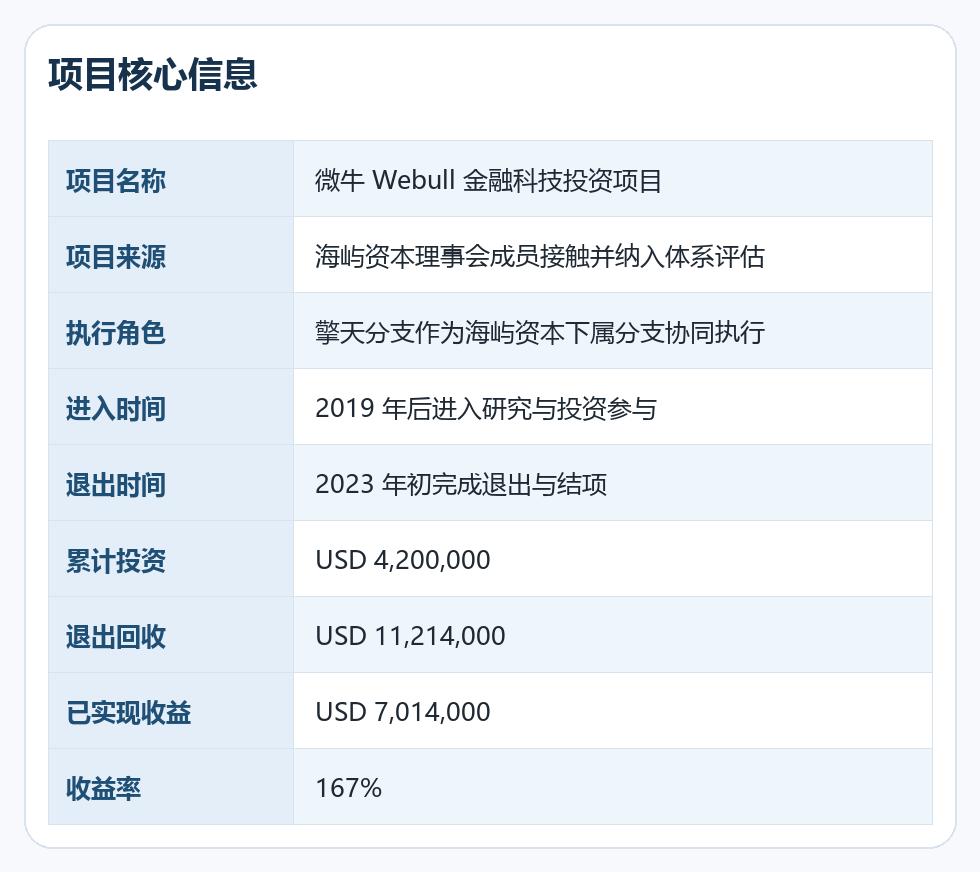The image size is (980, 872).
Task: Select 海屿资本理事会成员接触并纳入体系评估 text
Action: point(540,257)
